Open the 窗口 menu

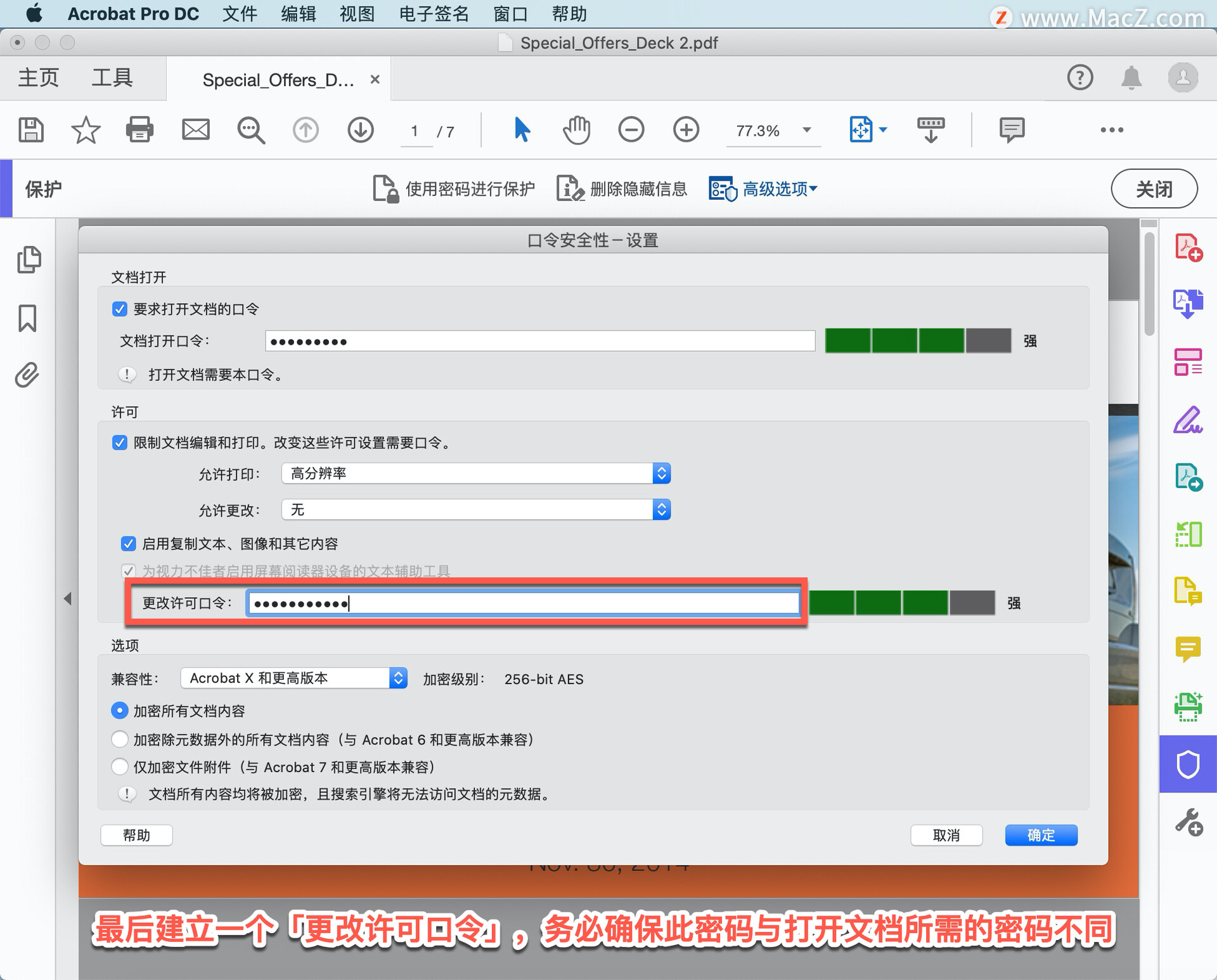[511, 13]
